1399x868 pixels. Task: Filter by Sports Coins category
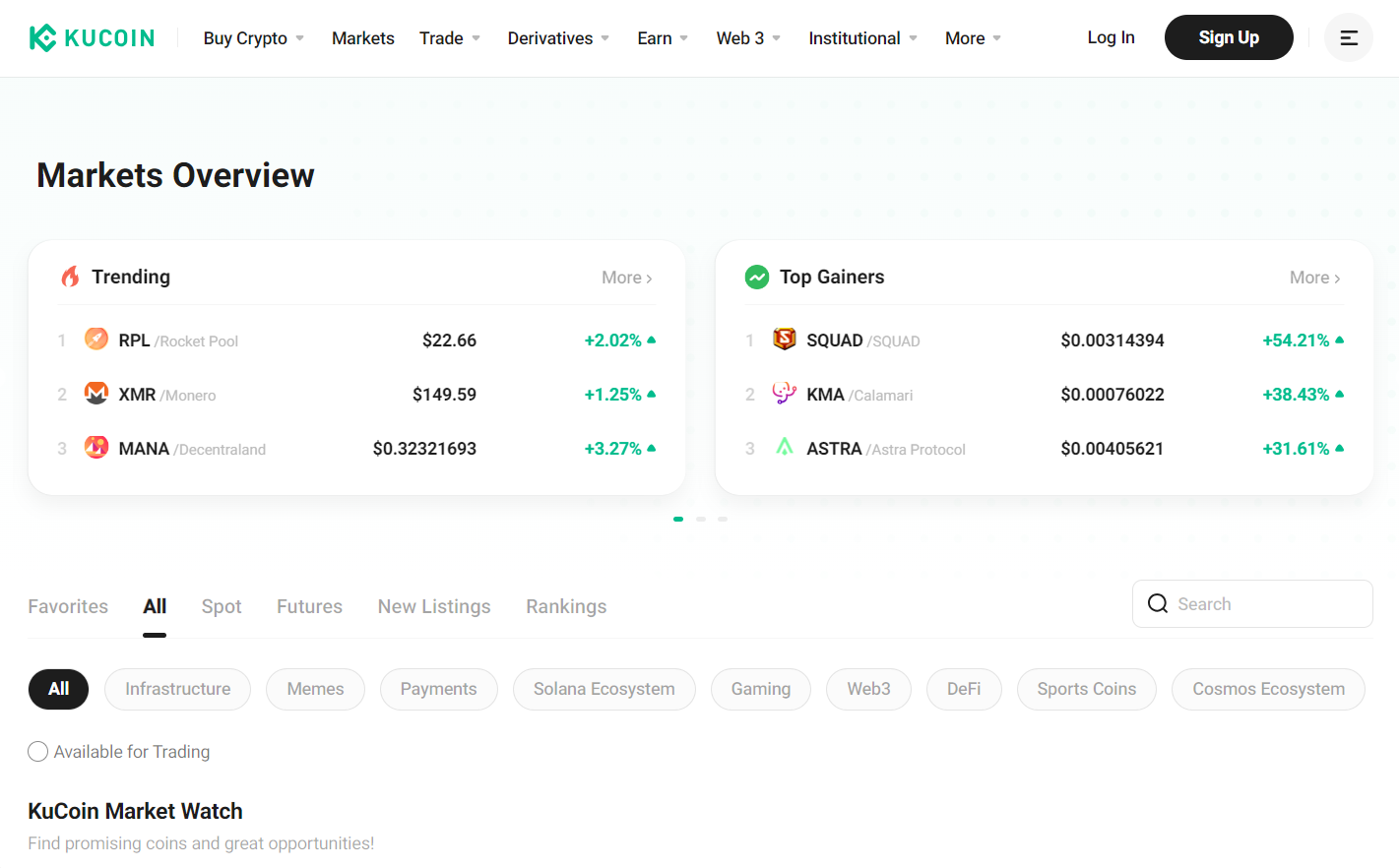(1087, 689)
